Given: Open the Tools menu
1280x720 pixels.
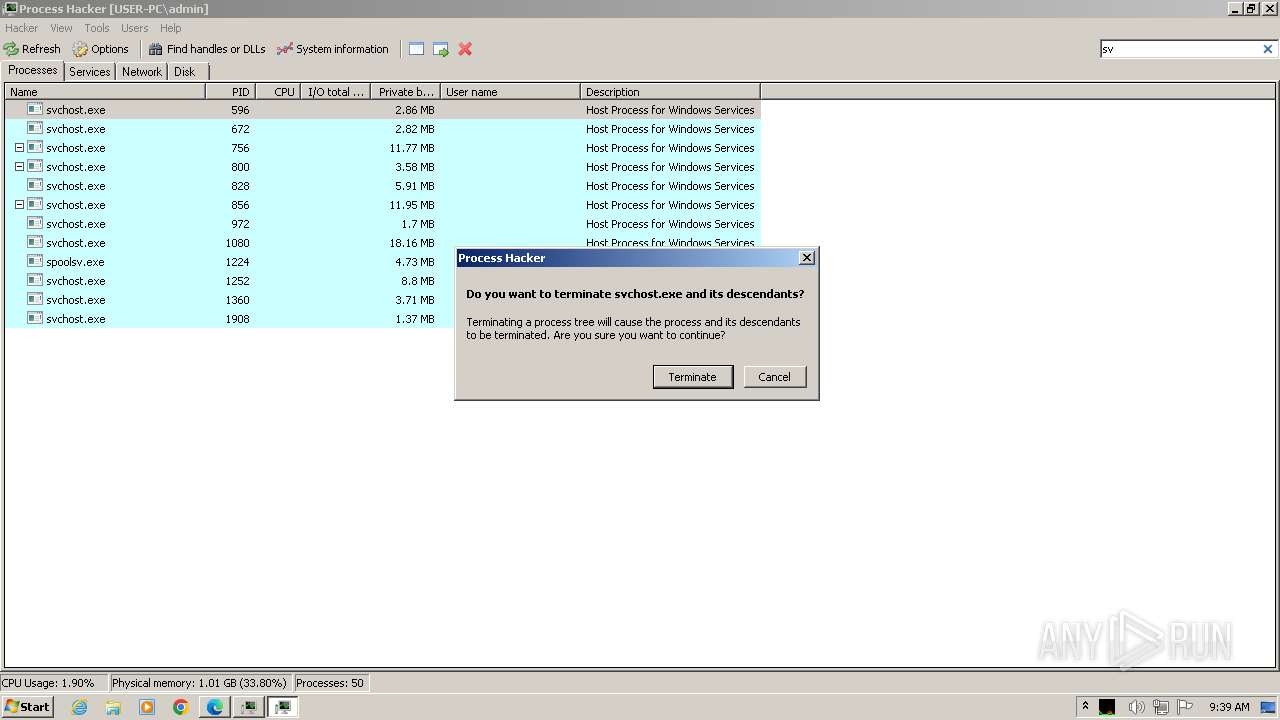Looking at the screenshot, I should point(97,28).
